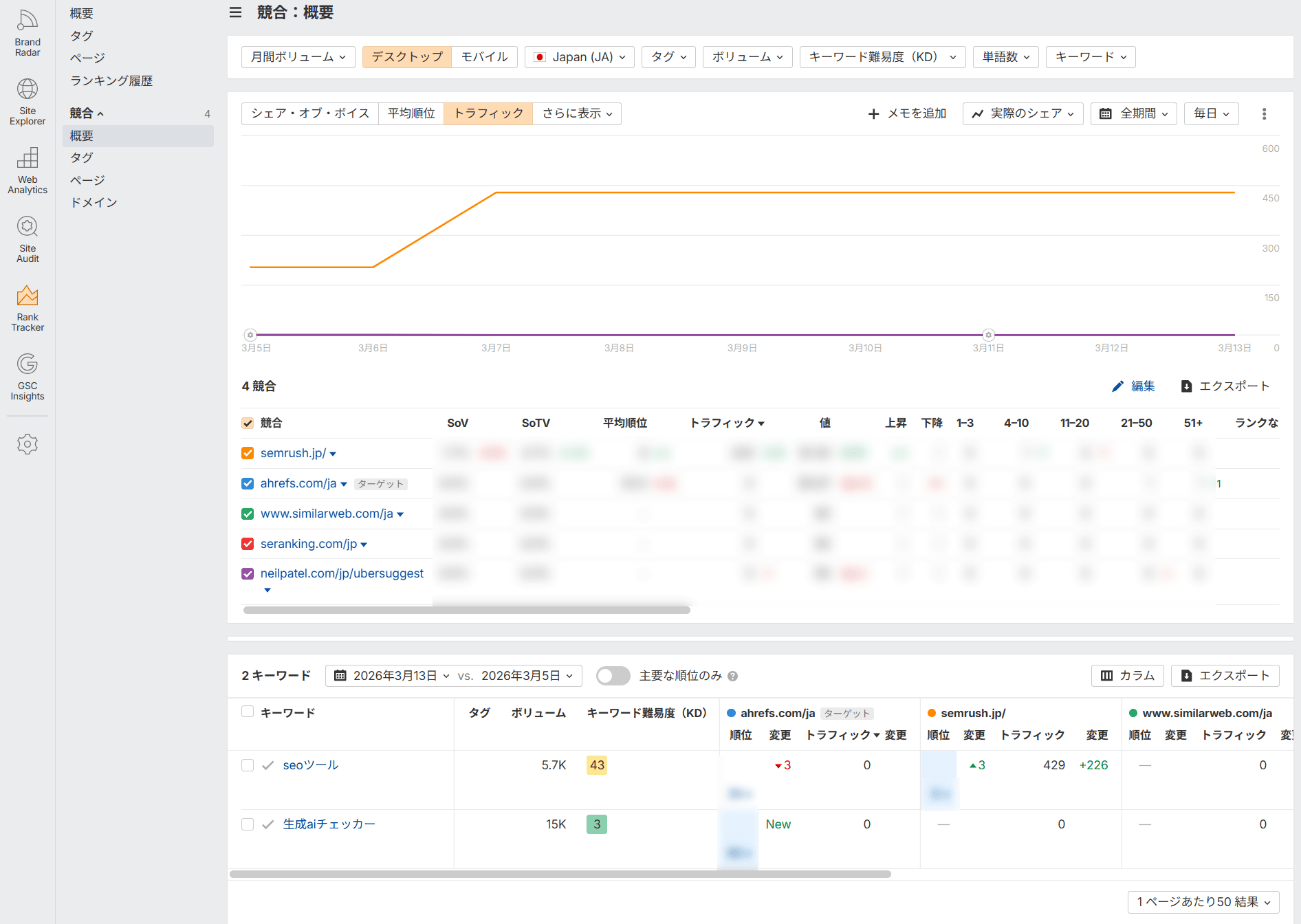Open Site Explorer tool
Image resolution: width=1301 pixels, height=924 pixels.
pyautogui.click(x=27, y=101)
